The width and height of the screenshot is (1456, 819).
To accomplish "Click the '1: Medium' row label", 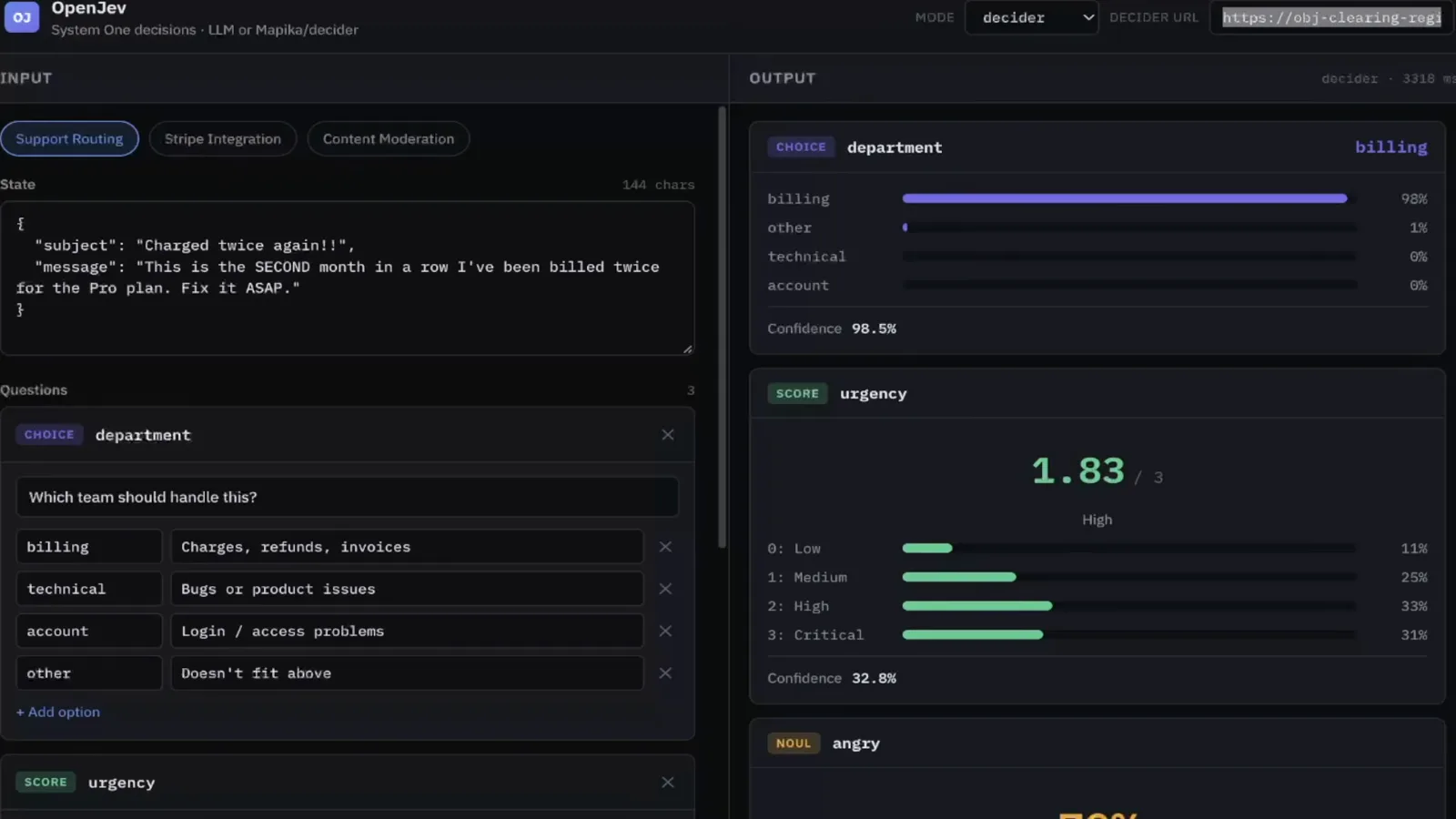I will coord(807,578).
